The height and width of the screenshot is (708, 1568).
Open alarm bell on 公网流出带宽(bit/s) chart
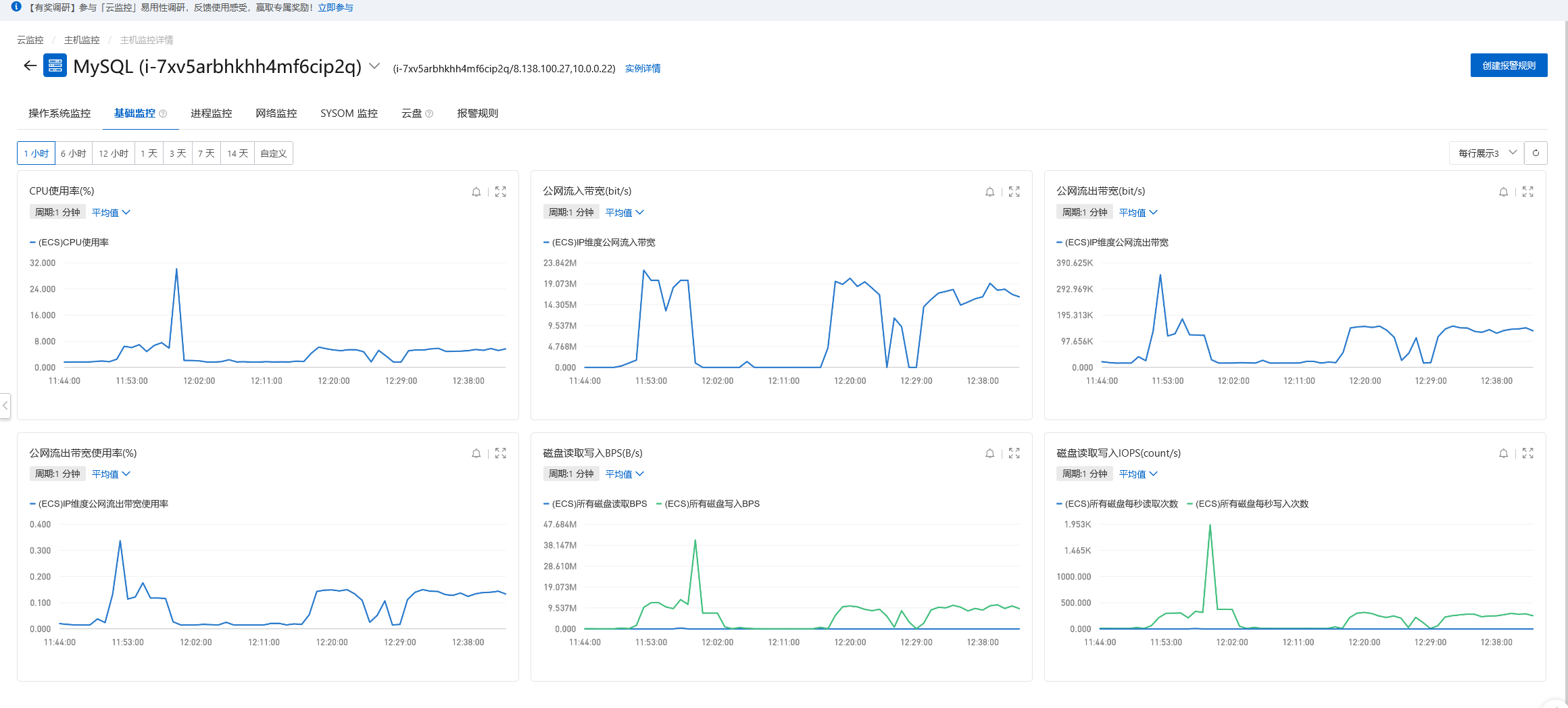pos(1504,192)
